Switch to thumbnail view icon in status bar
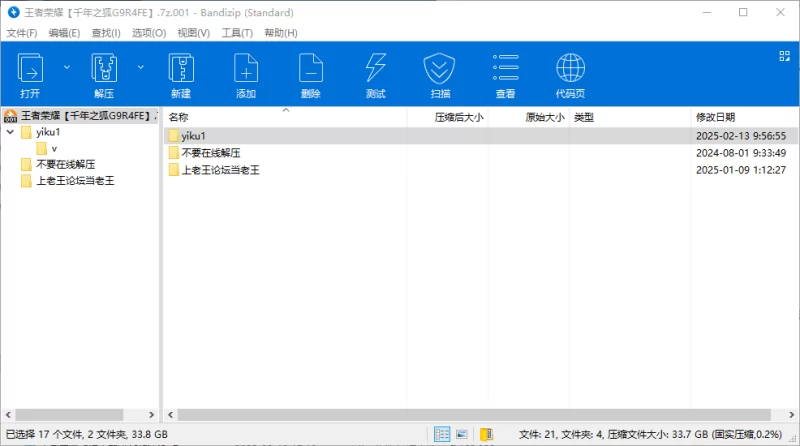The width and height of the screenshot is (800, 446). click(x=462, y=434)
